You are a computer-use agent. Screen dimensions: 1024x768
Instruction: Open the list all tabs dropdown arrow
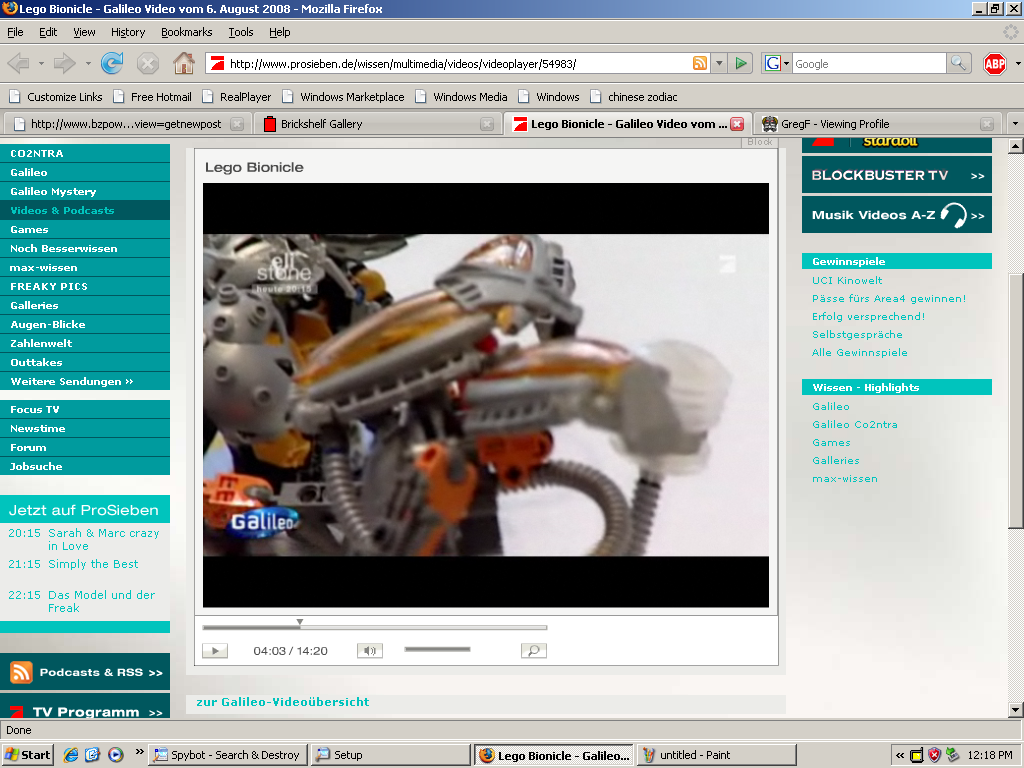tap(1016, 123)
